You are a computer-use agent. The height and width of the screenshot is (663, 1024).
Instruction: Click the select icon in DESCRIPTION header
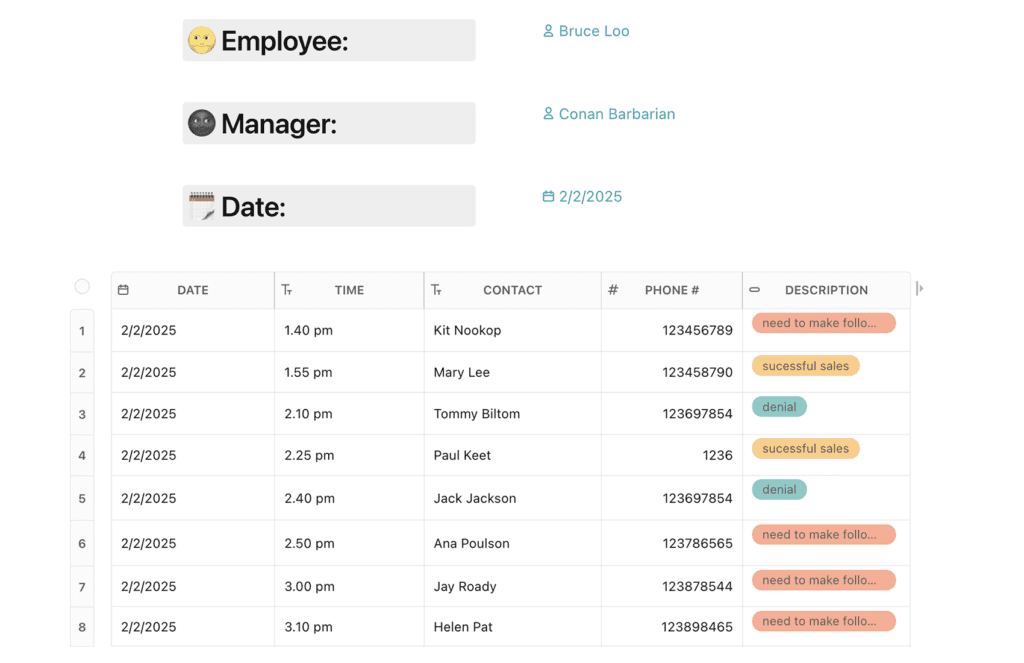755,290
